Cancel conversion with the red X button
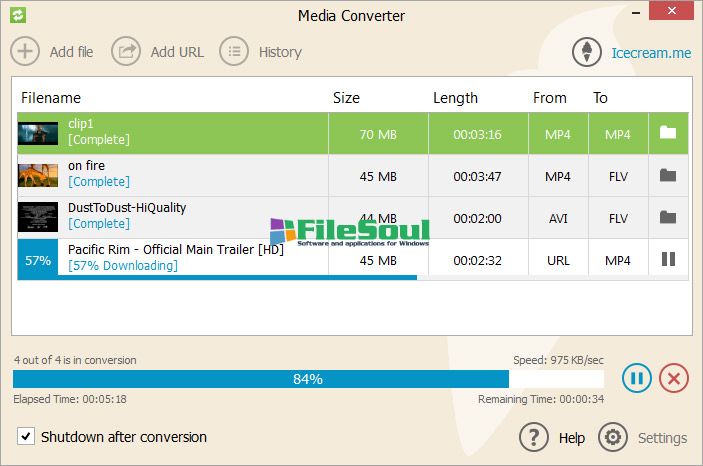Screen dimensions: 703x466 [674, 378]
